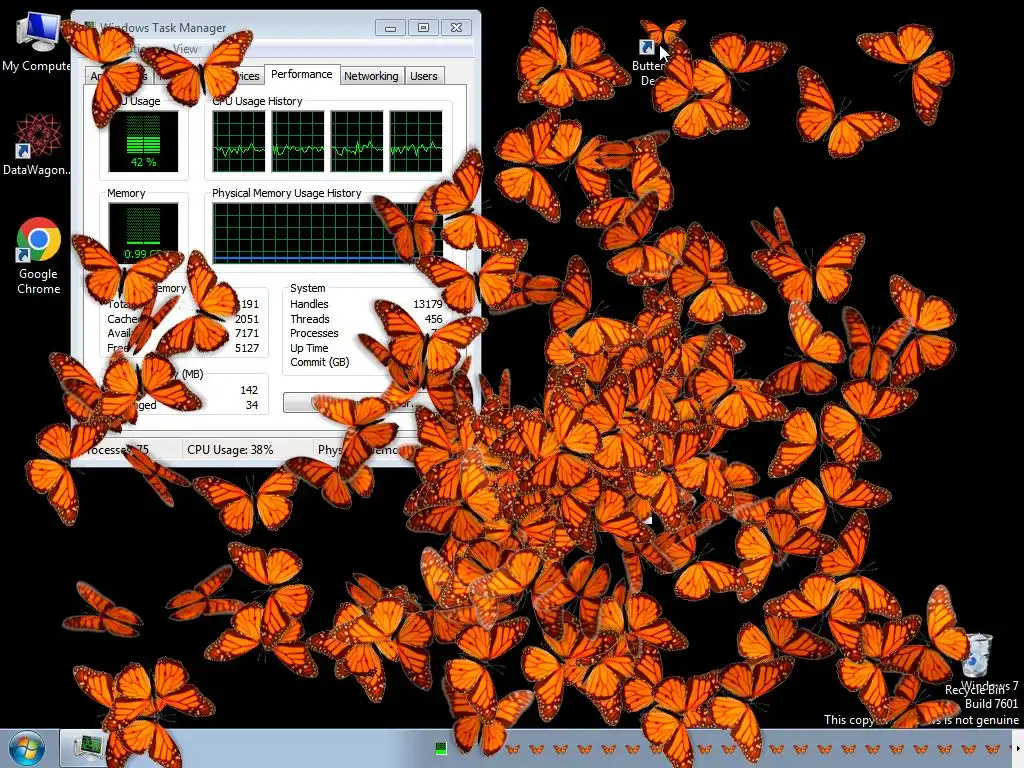Click the Free memory value 5127
Image resolution: width=1024 pixels, height=768 pixels.
(x=247, y=348)
